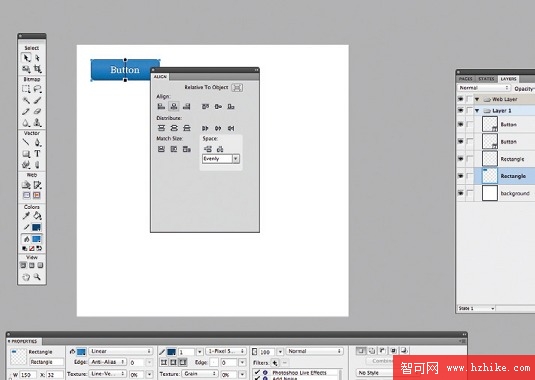The image size is (535, 380).
Task: Select the Eyedropper tool
Action: pos(26,216)
